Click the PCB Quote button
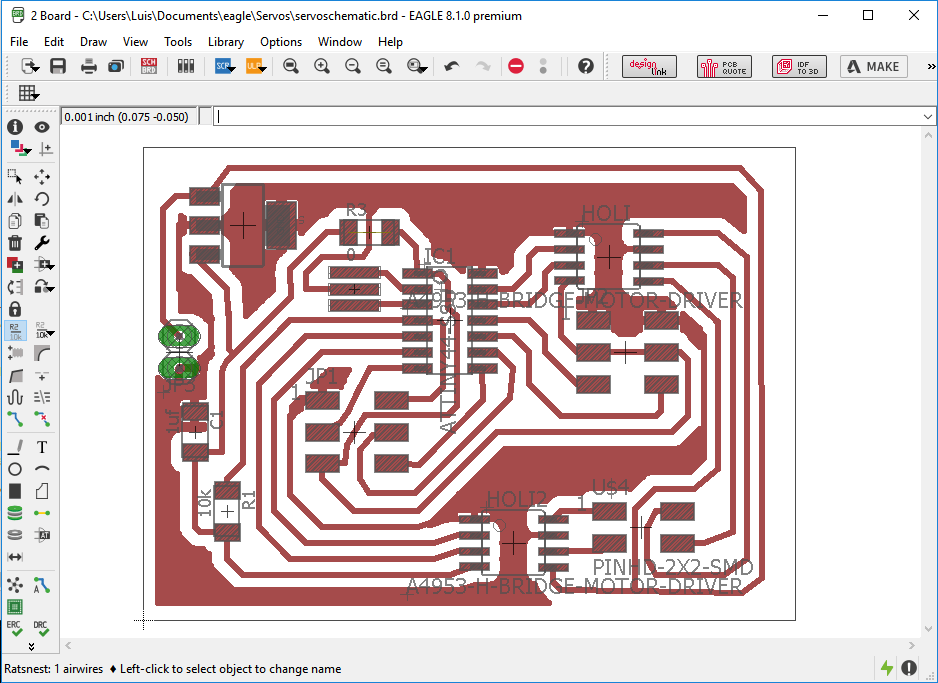Screen dimensions: 938x683 pos(724,66)
